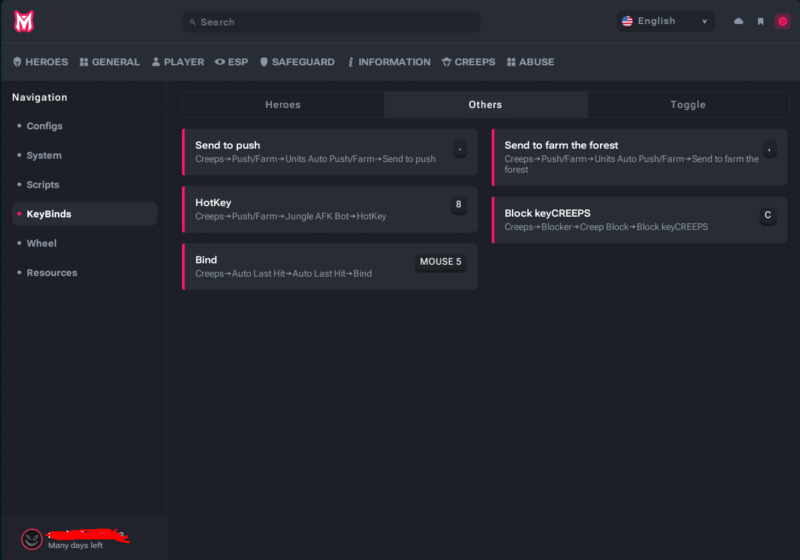Click the user avatar smiley icon
This screenshot has width=800, height=560.
pyautogui.click(x=32, y=539)
